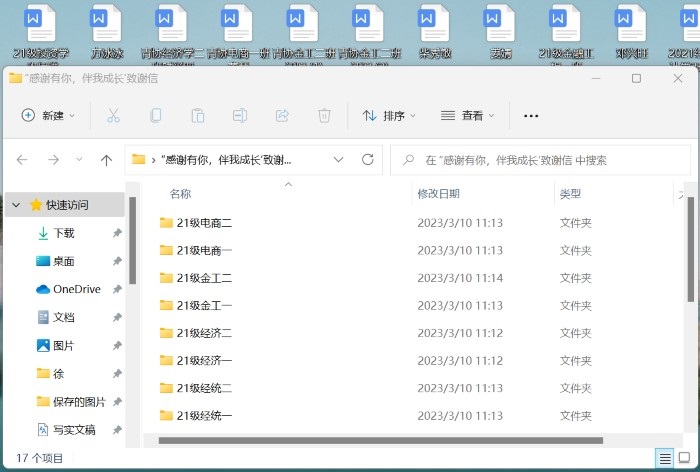Click the horizontal scrollbar in file list
Image resolution: width=700 pixels, height=472 pixels.
pyautogui.click(x=380, y=440)
